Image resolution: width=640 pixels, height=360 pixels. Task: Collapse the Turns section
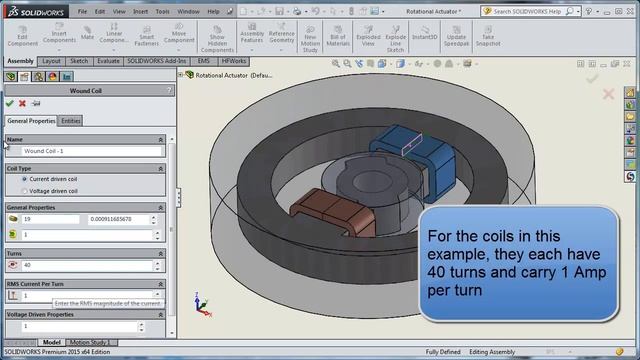[160, 253]
